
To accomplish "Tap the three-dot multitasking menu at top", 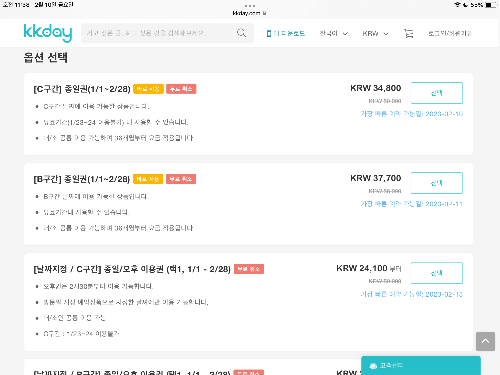I will (250, 6).
